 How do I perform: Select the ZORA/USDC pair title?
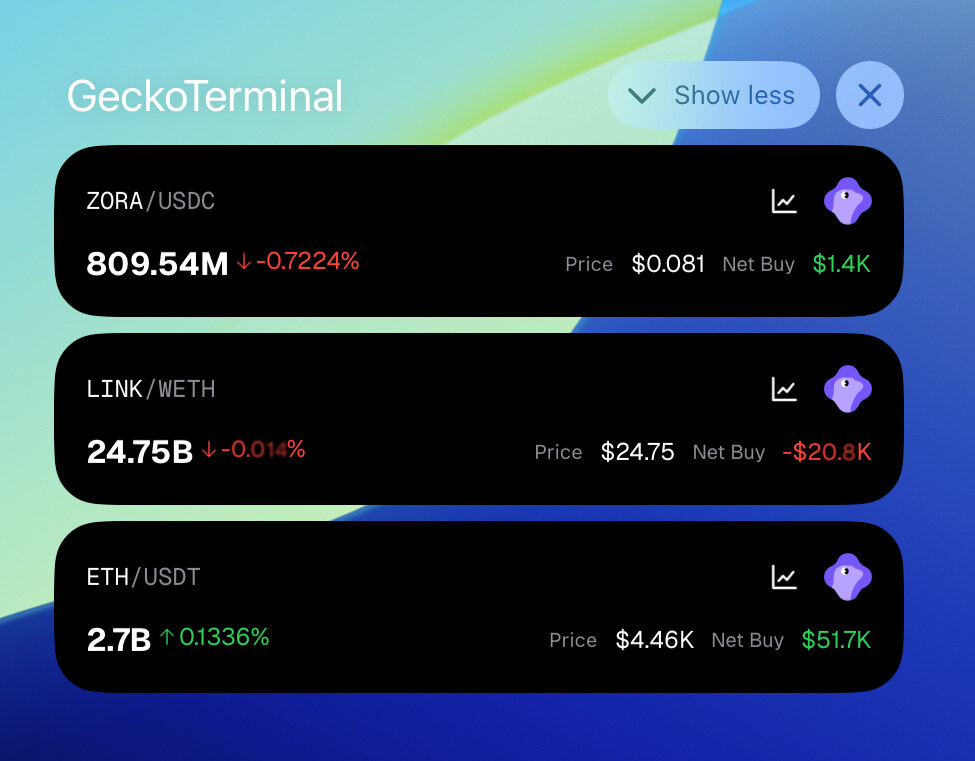[150, 201]
